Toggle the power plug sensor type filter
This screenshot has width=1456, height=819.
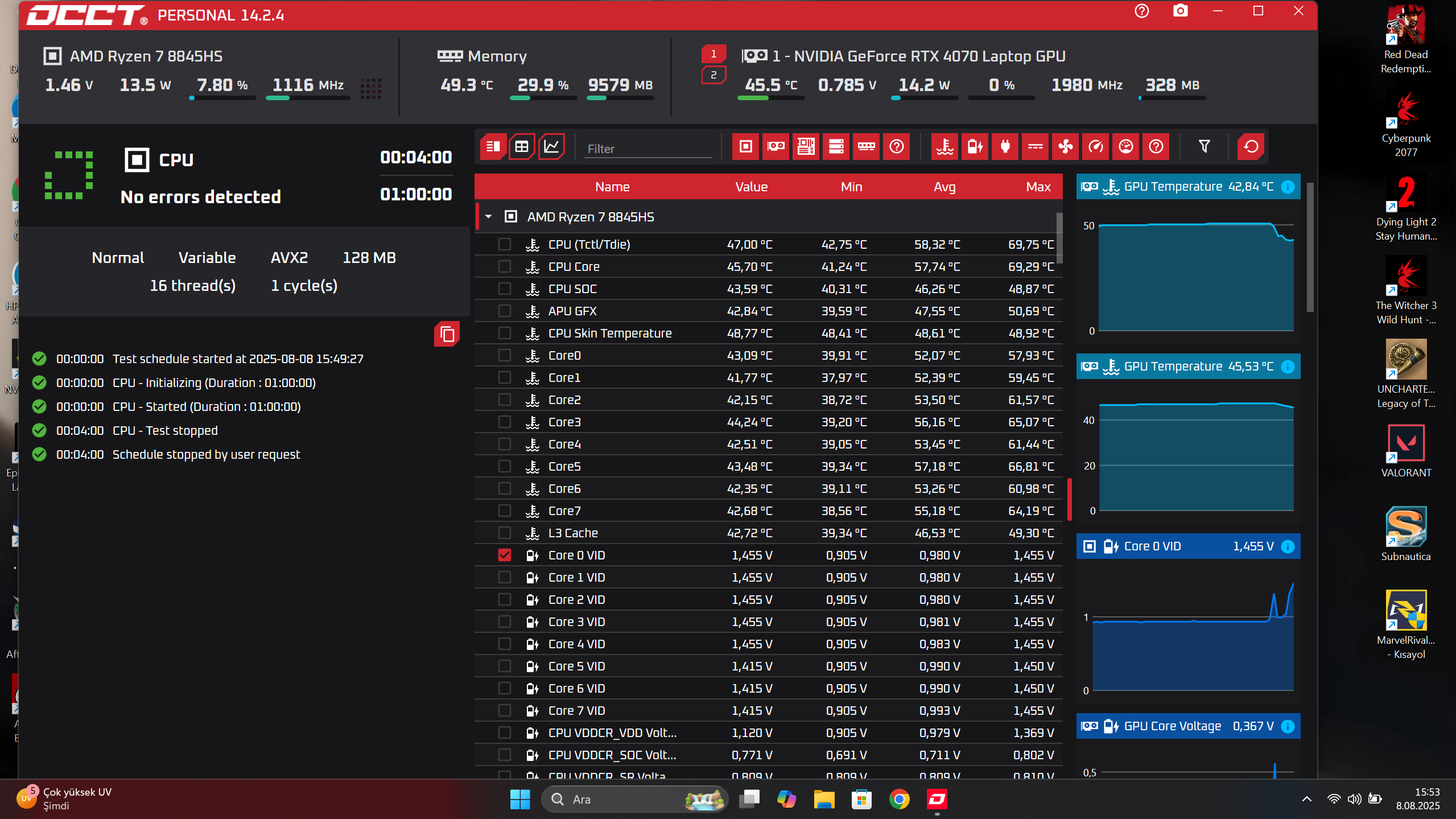(x=1005, y=147)
